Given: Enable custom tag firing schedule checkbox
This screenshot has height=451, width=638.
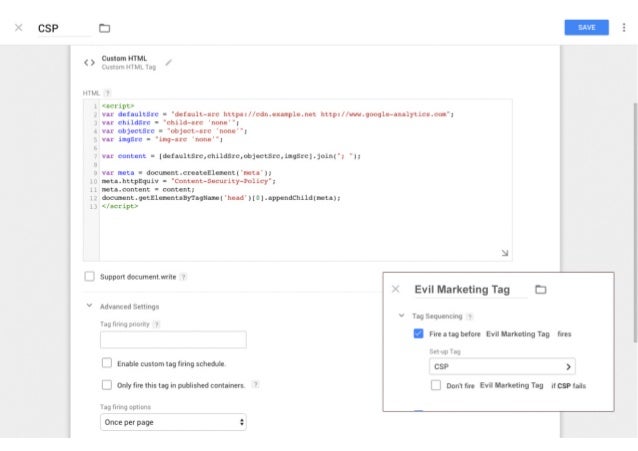Looking at the screenshot, I should coord(107,363).
